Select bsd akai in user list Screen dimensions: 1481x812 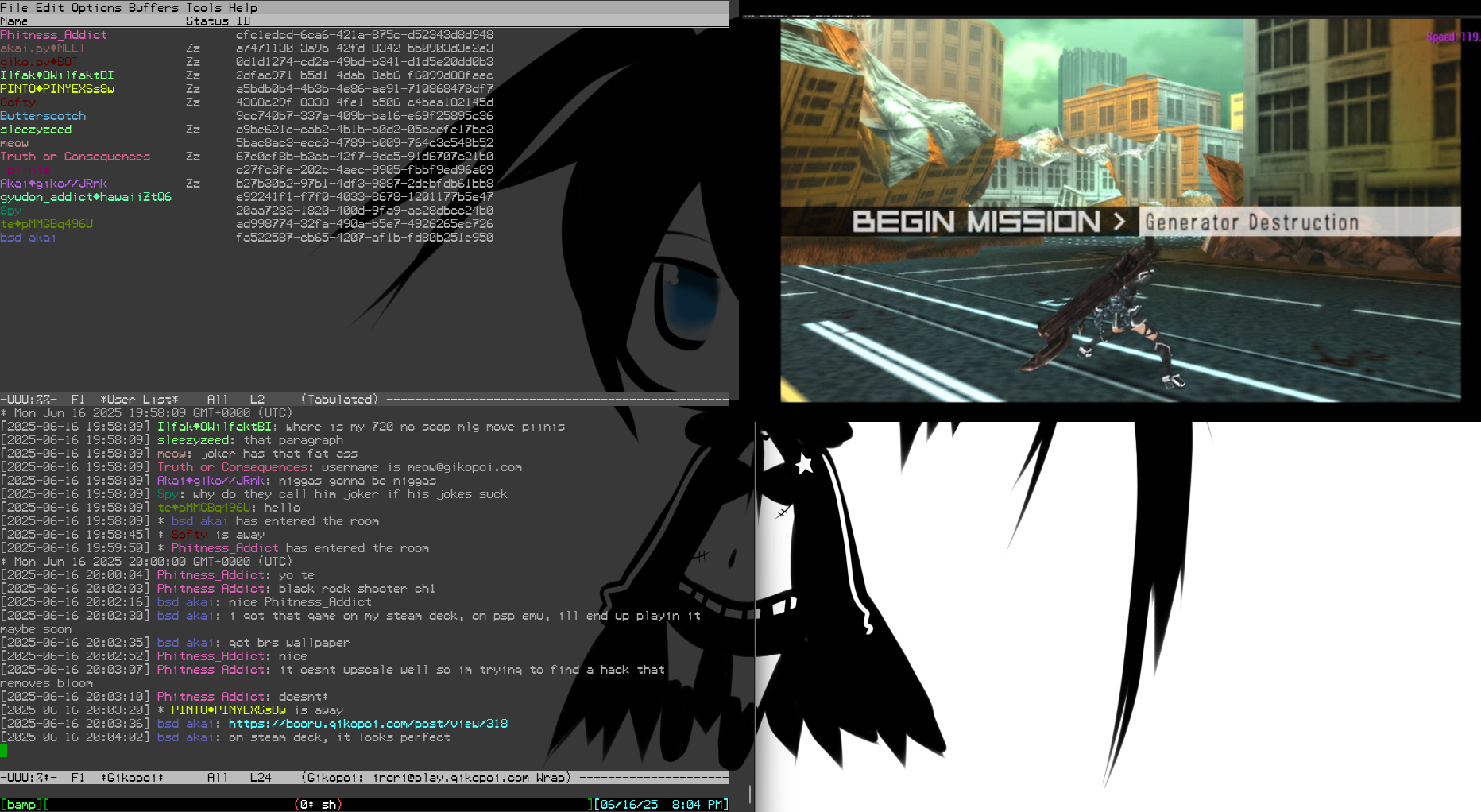point(29,238)
